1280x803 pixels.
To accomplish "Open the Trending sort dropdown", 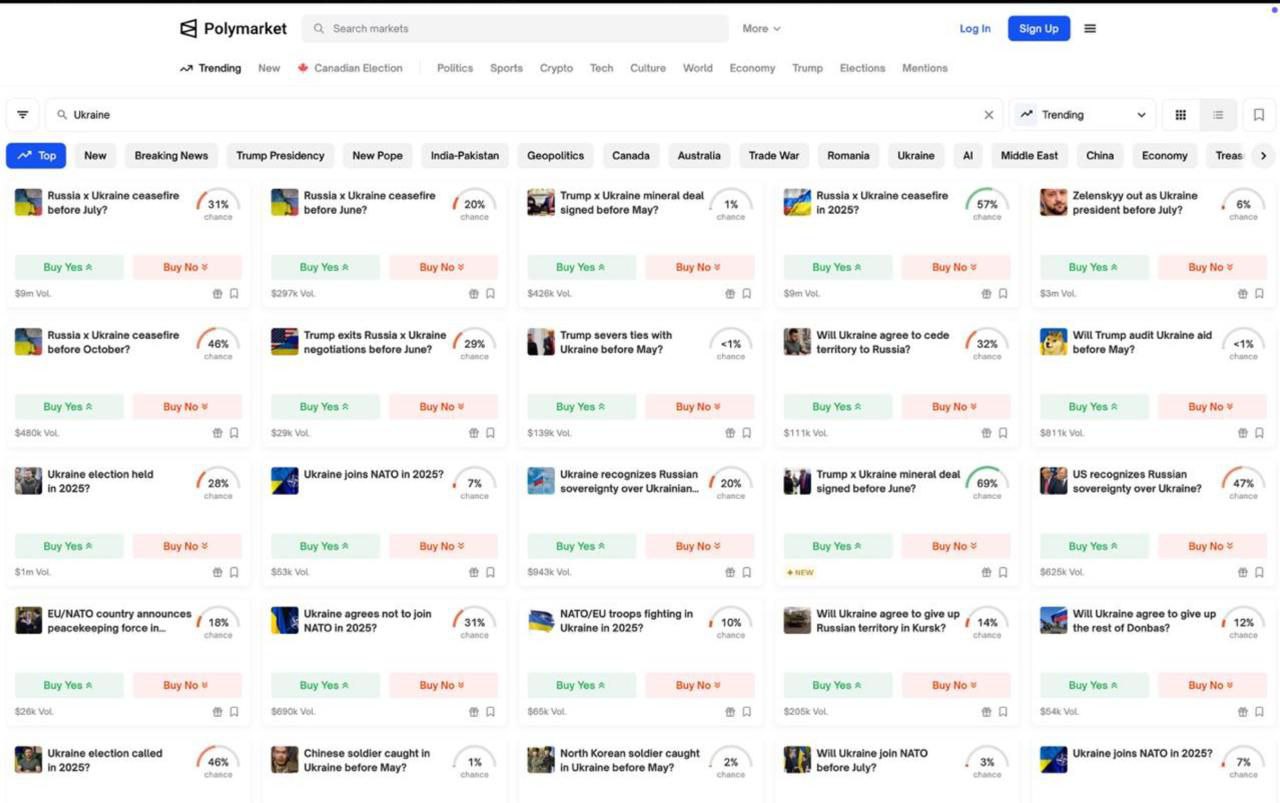I will 1082,115.
